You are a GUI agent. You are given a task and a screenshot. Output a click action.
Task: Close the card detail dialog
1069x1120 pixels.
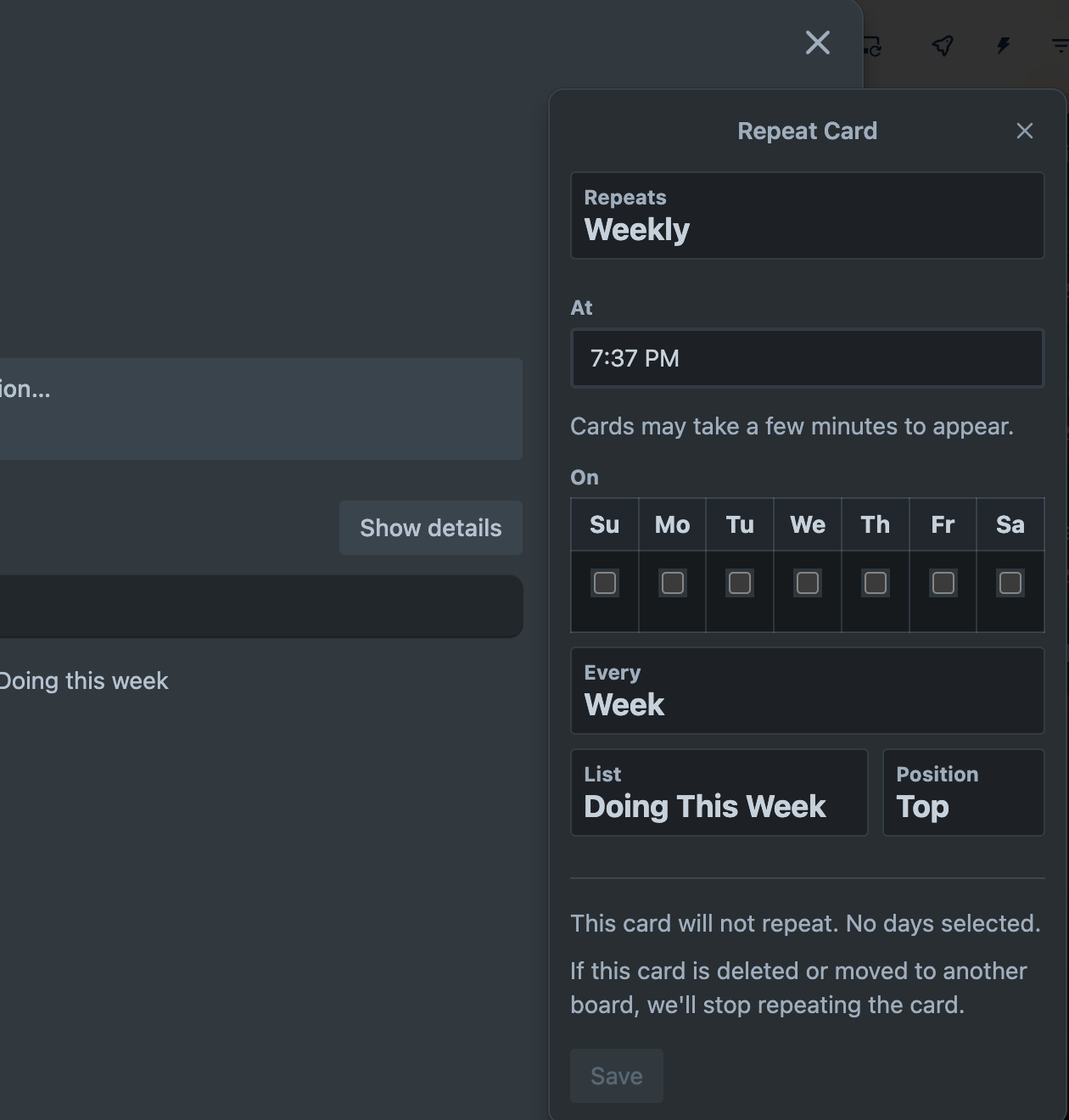[x=818, y=42]
